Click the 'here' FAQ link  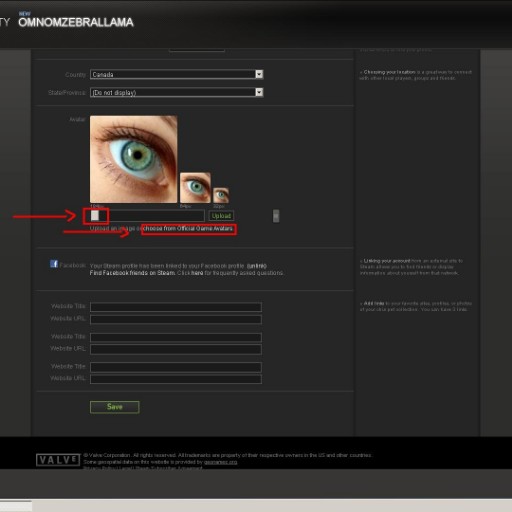point(197,273)
